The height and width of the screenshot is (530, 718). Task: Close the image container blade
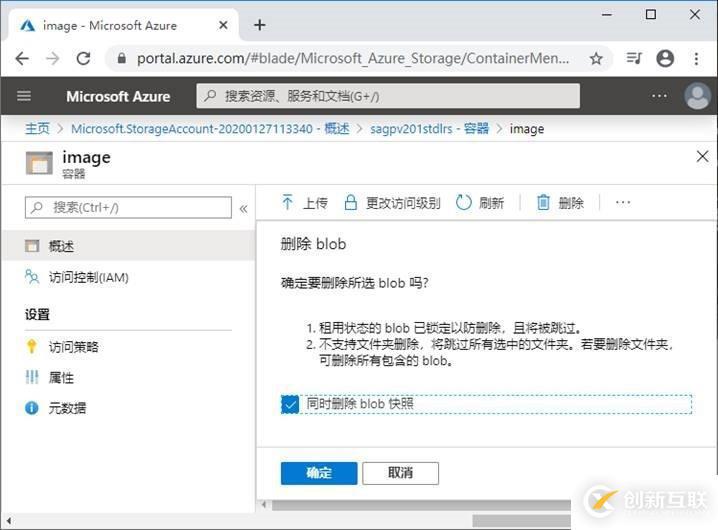click(702, 157)
